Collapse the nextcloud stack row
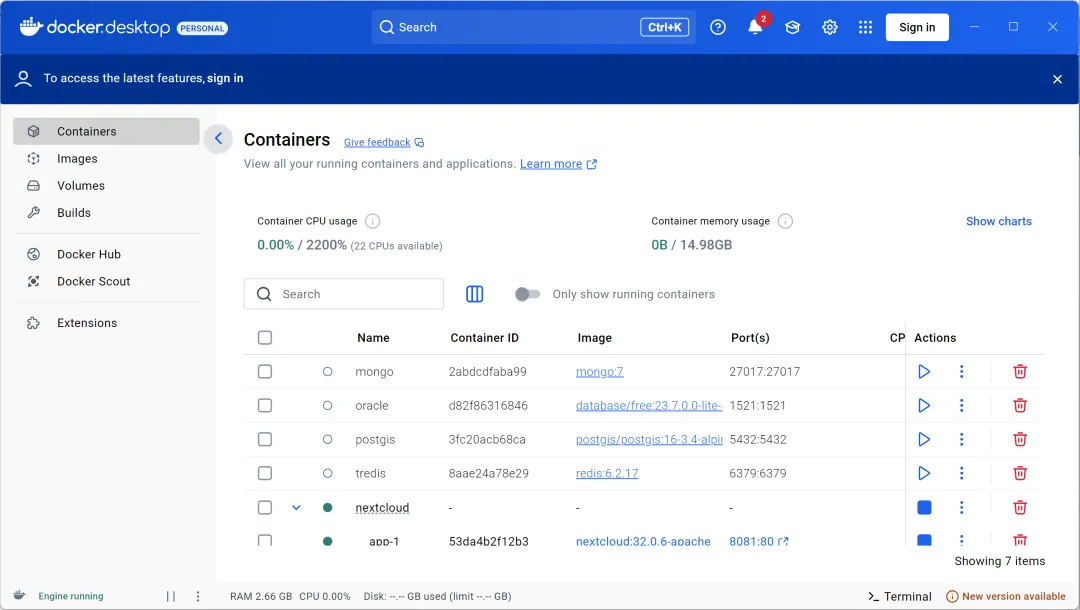 [296, 507]
